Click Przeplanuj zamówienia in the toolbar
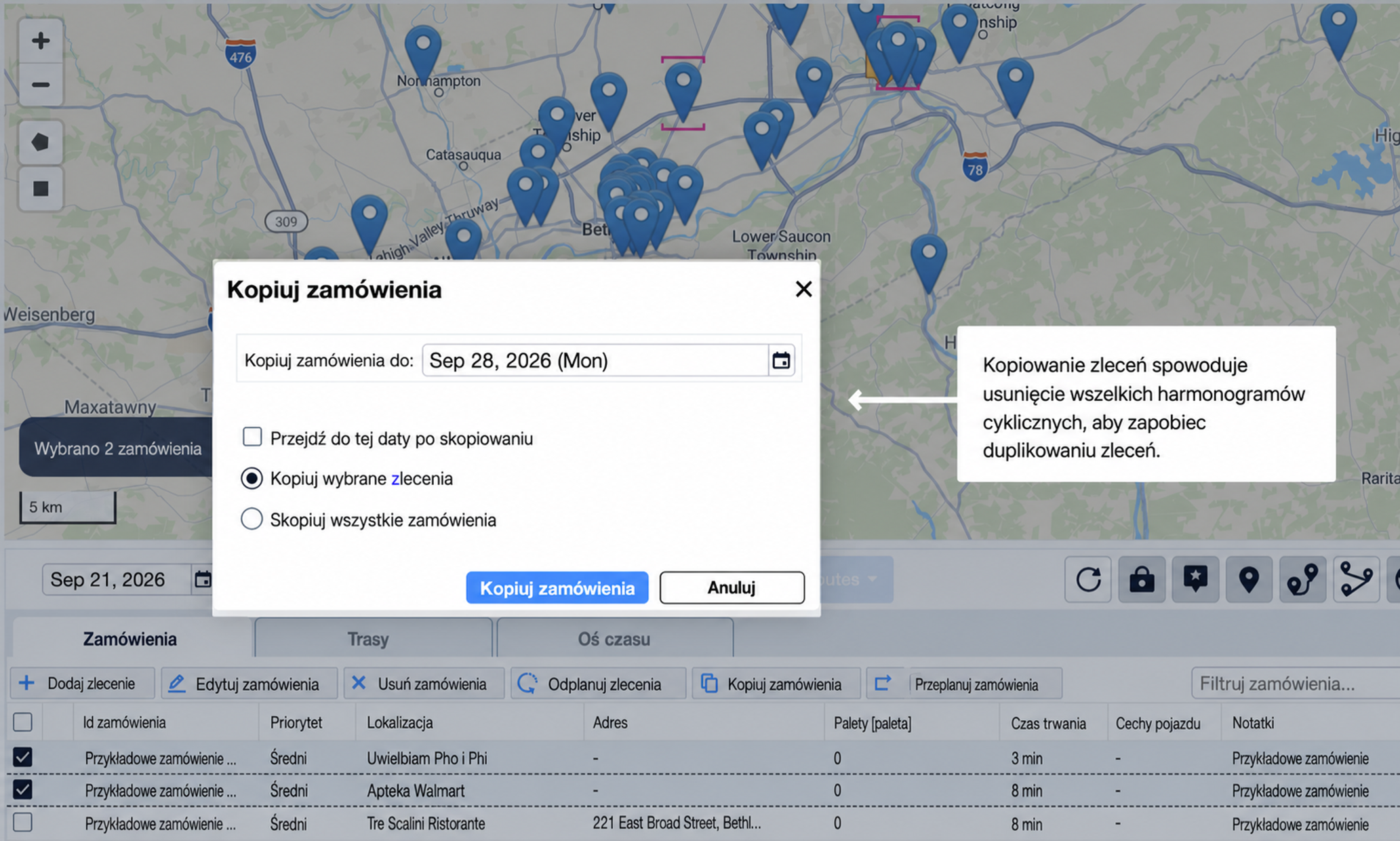The width and height of the screenshot is (1400, 841). pyautogui.click(x=964, y=684)
